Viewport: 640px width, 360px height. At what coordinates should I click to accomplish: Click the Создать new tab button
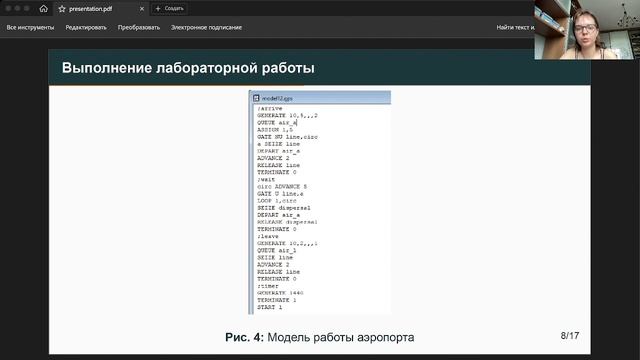169,9
